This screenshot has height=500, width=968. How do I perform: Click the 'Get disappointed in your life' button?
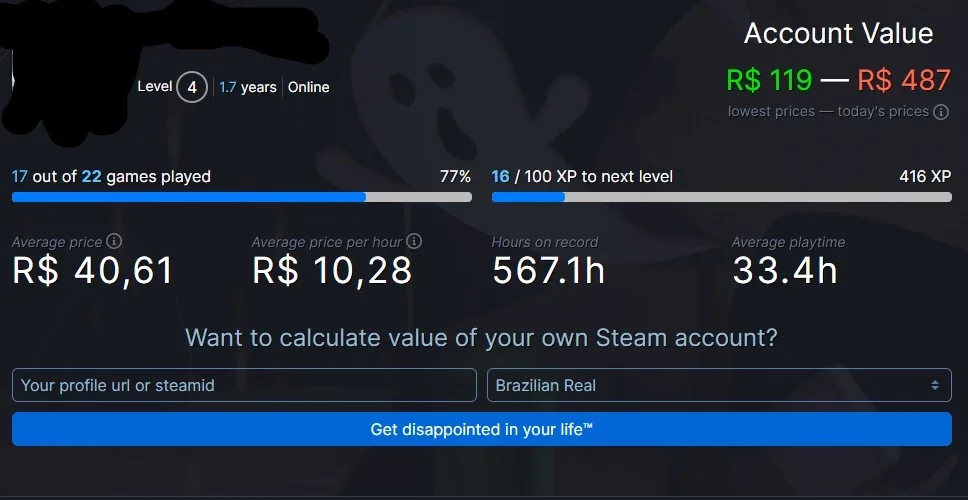[x=482, y=429]
